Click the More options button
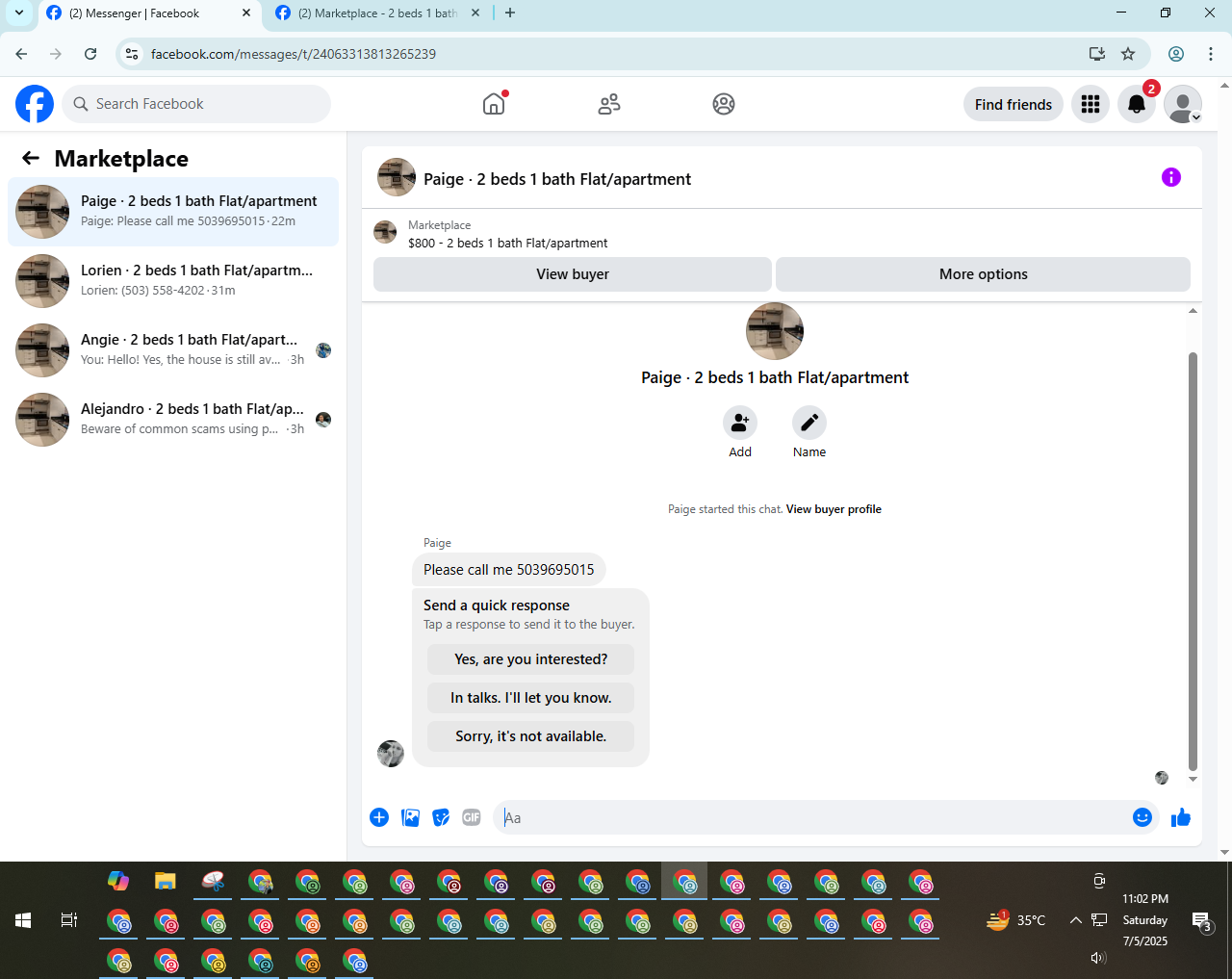Viewport: 1232px width, 979px height. [x=983, y=274]
